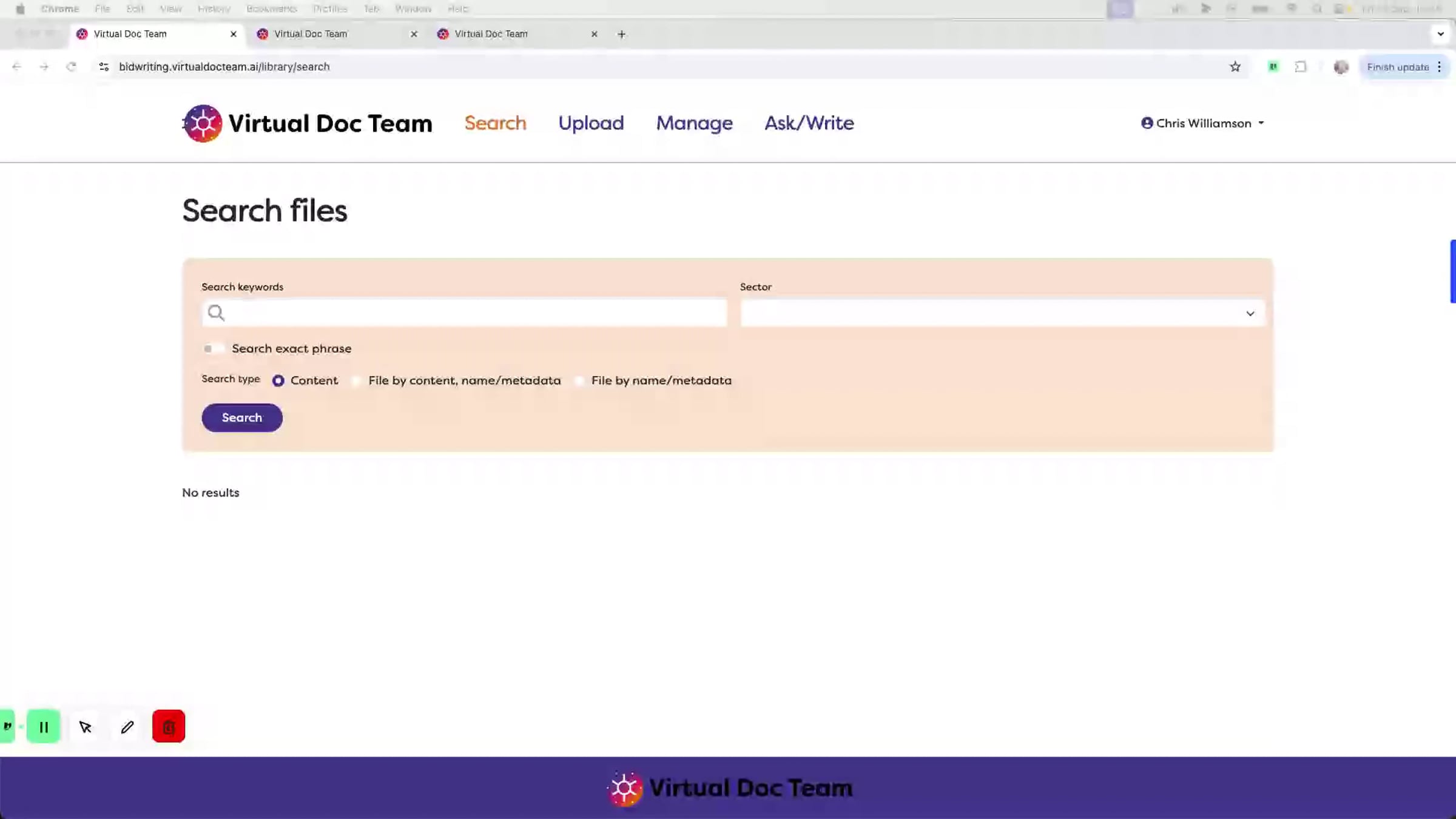Expand Chrome tab search chevron
Image resolution: width=1456 pixels, height=819 pixels.
pos(1440,34)
